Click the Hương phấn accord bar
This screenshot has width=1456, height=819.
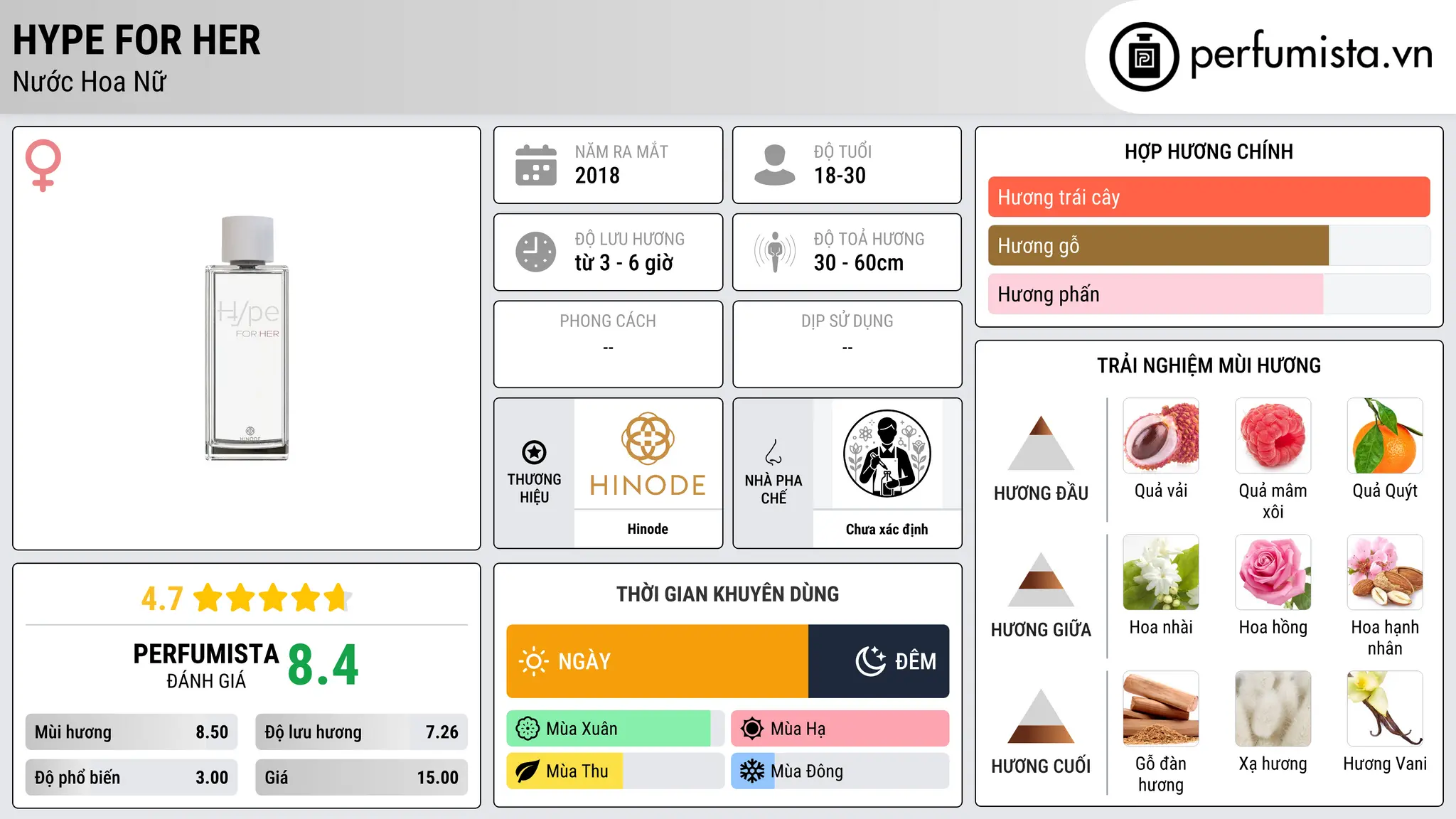coord(1209,294)
